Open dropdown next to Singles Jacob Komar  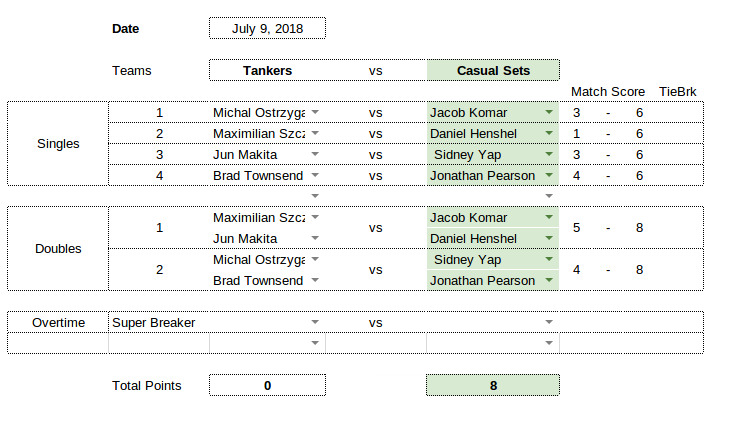(x=549, y=112)
